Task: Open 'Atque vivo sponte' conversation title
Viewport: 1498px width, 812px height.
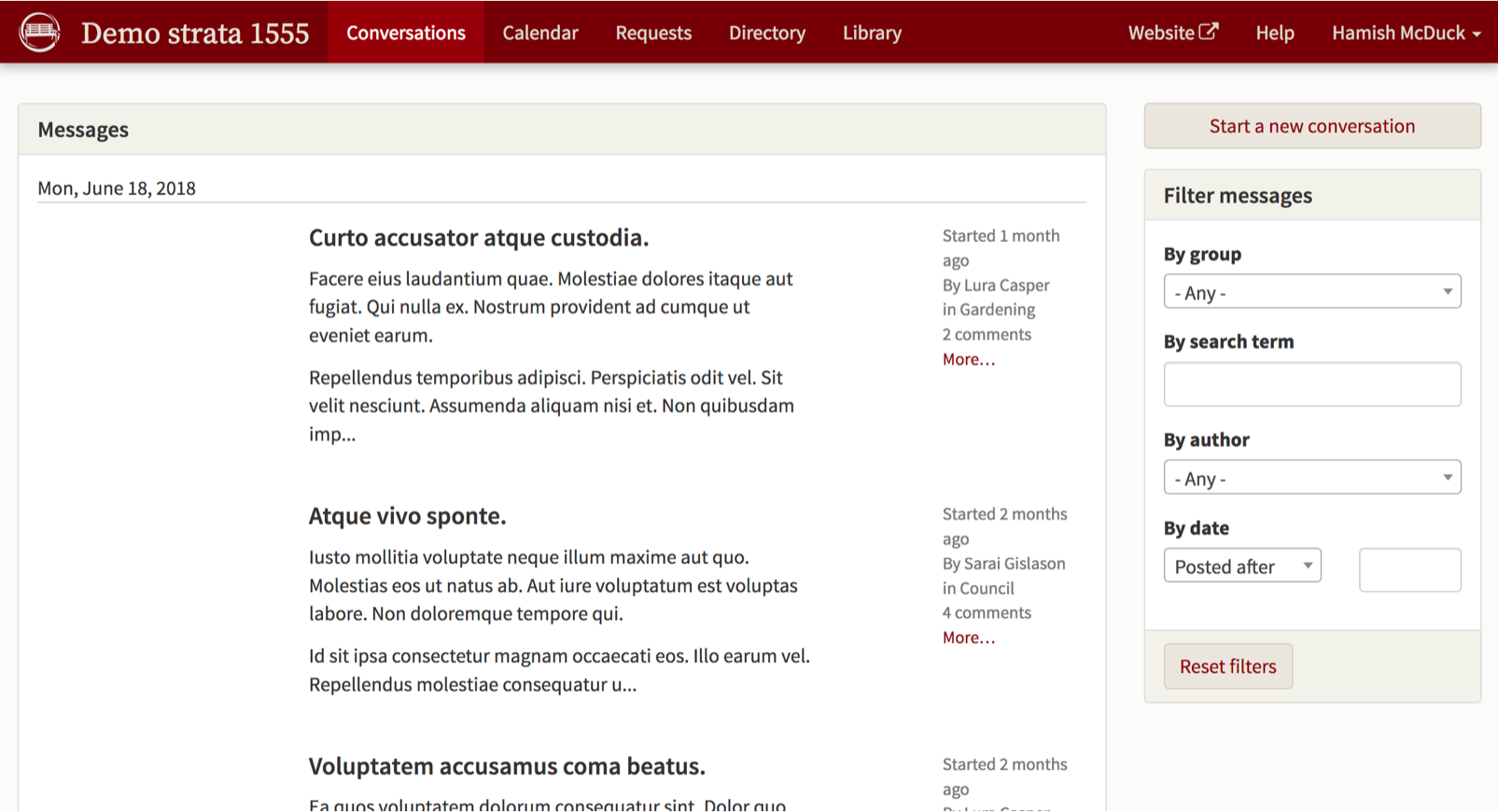Action: point(407,516)
